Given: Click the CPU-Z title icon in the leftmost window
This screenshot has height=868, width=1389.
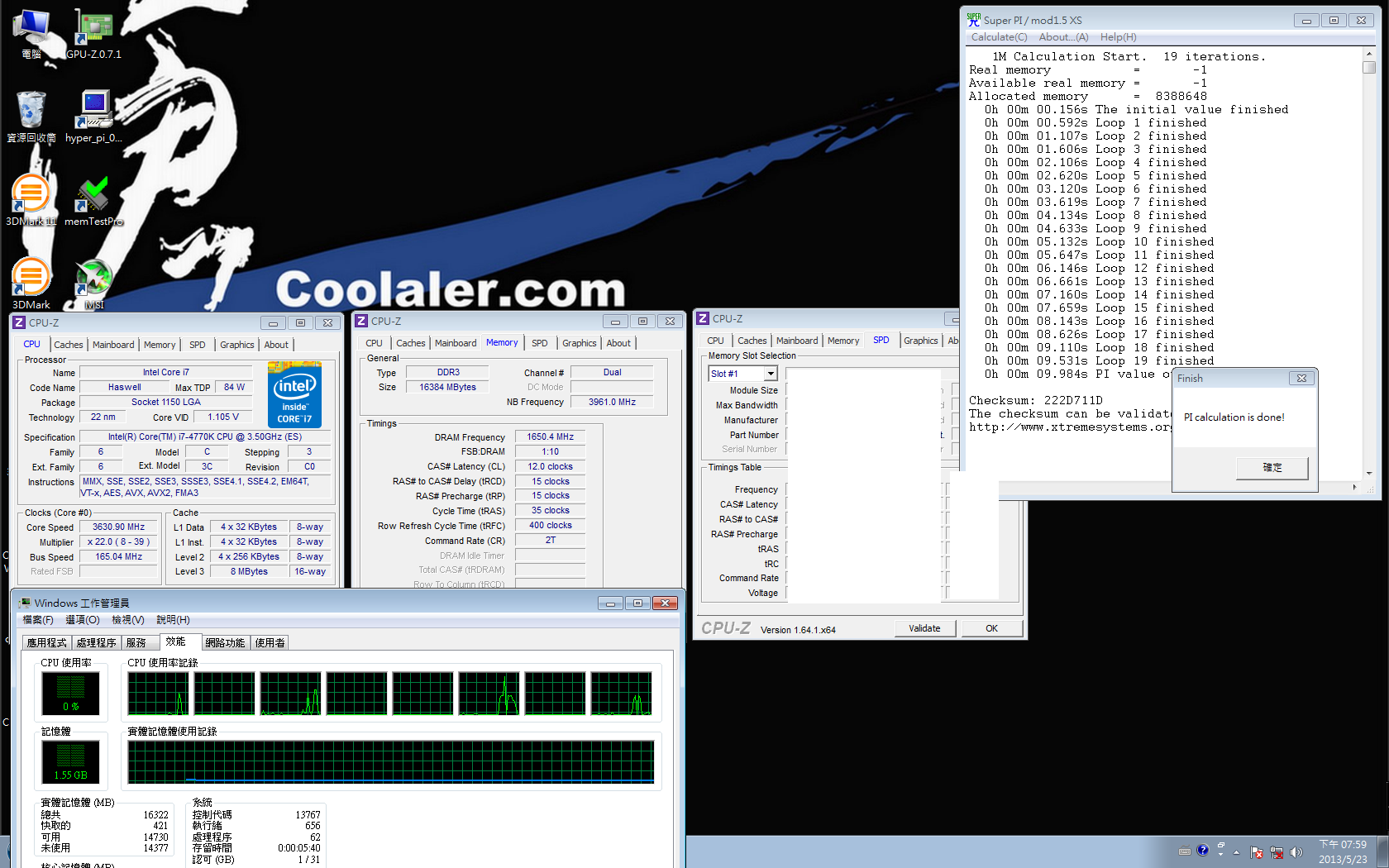Looking at the screenshot, I should click(x=19, y=322).
